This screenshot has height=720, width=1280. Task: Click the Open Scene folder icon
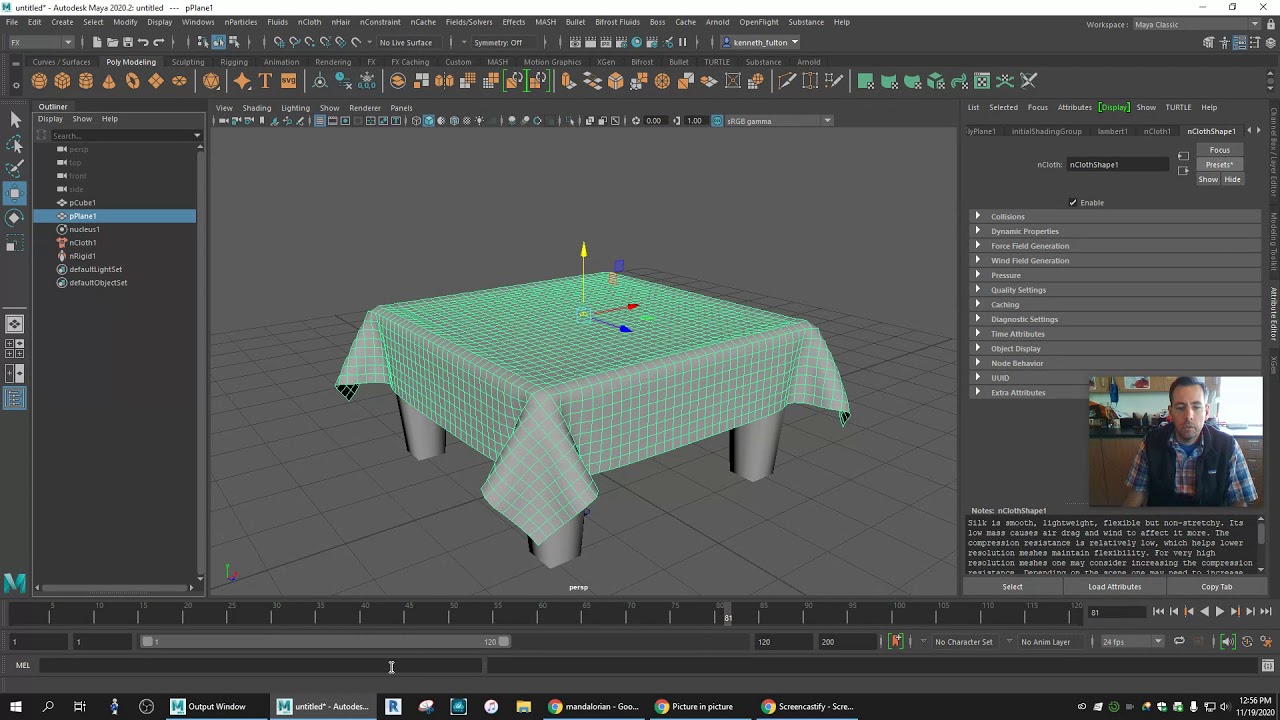(112, 42)
